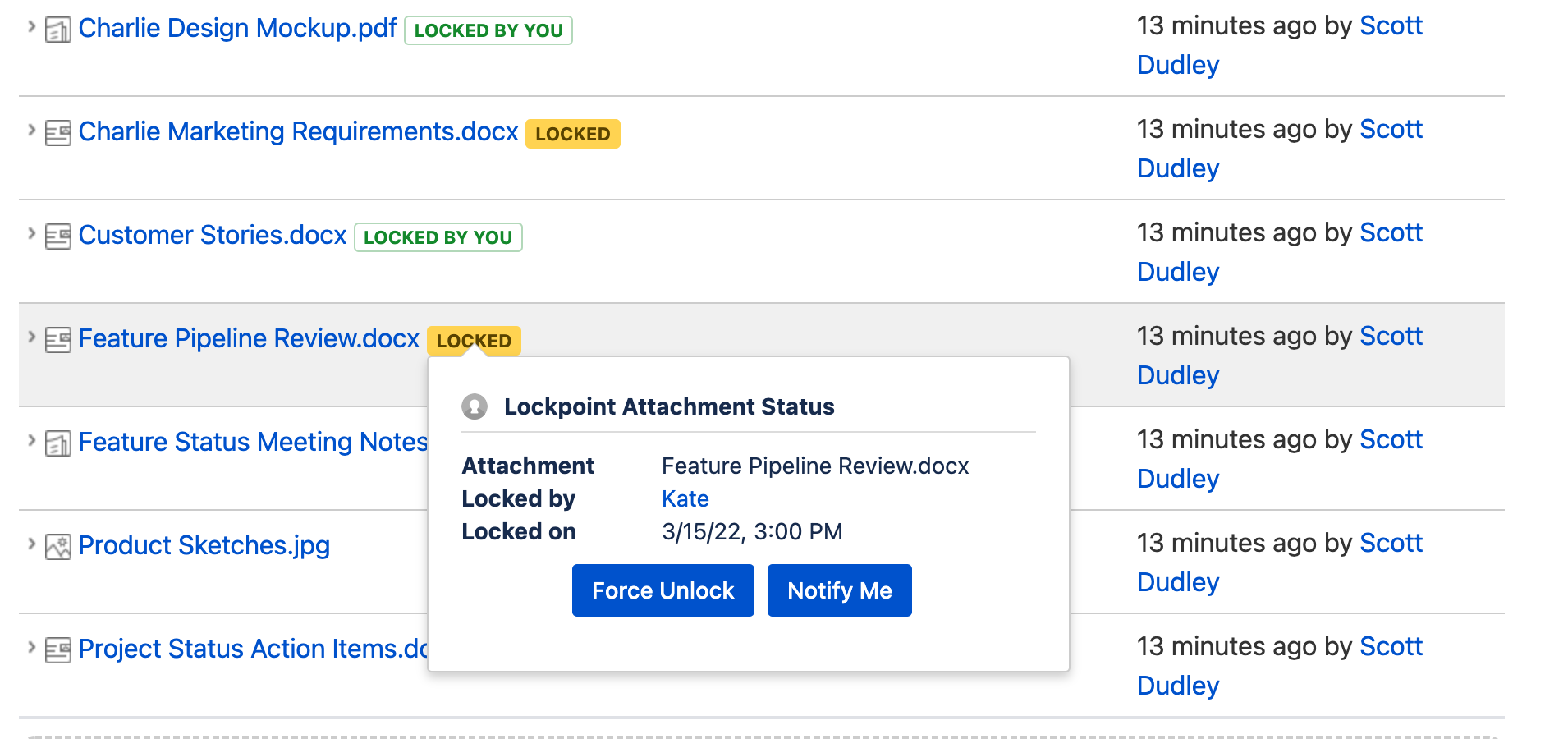Expand the Charlie Design Mockup.pdf row
This screenshot has width=1568, height=739.
(31, 26)
